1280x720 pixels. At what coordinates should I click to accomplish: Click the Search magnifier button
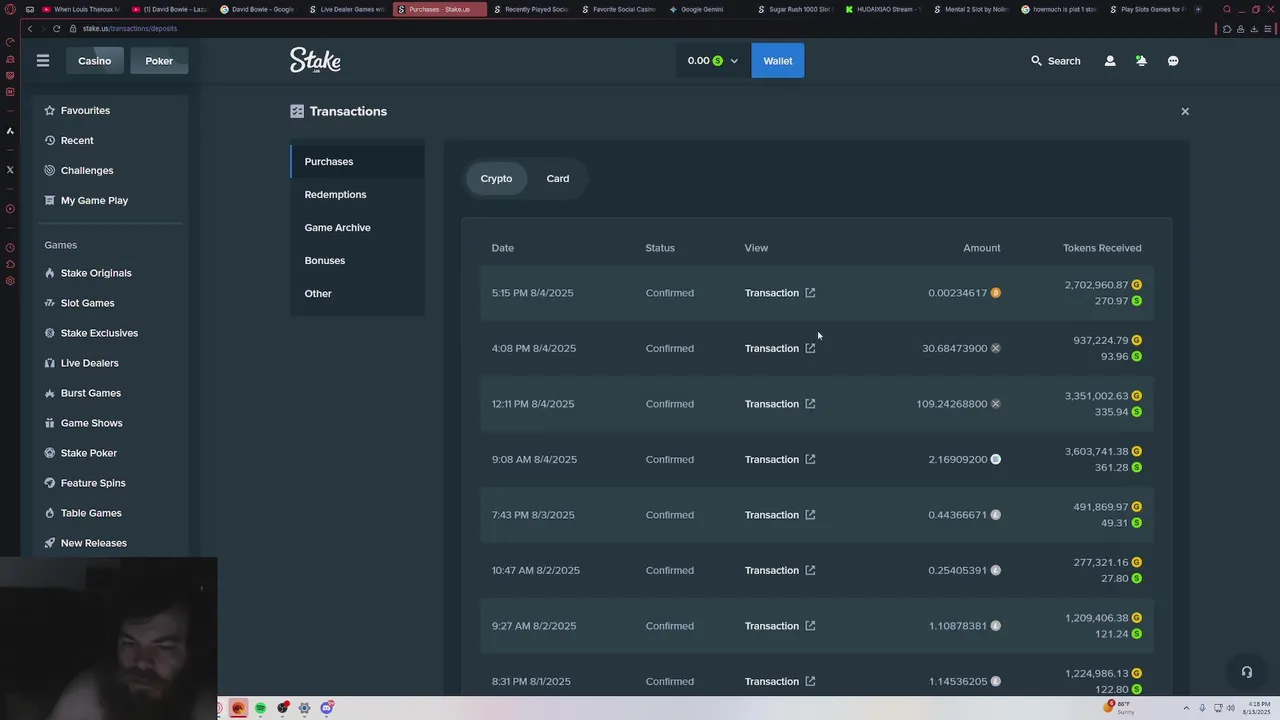point(1056,61)
